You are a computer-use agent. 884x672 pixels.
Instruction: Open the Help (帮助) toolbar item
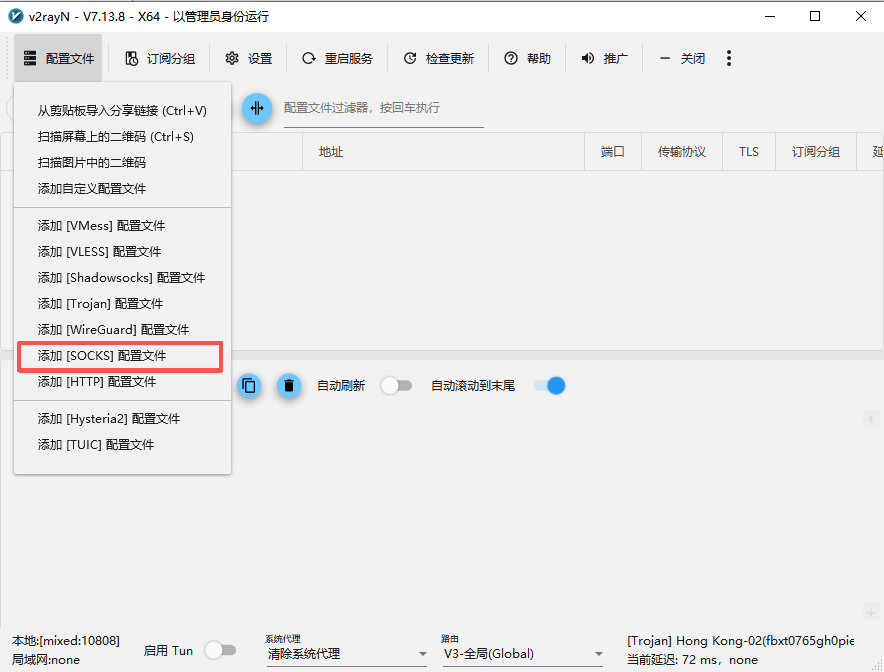point(527,58)
